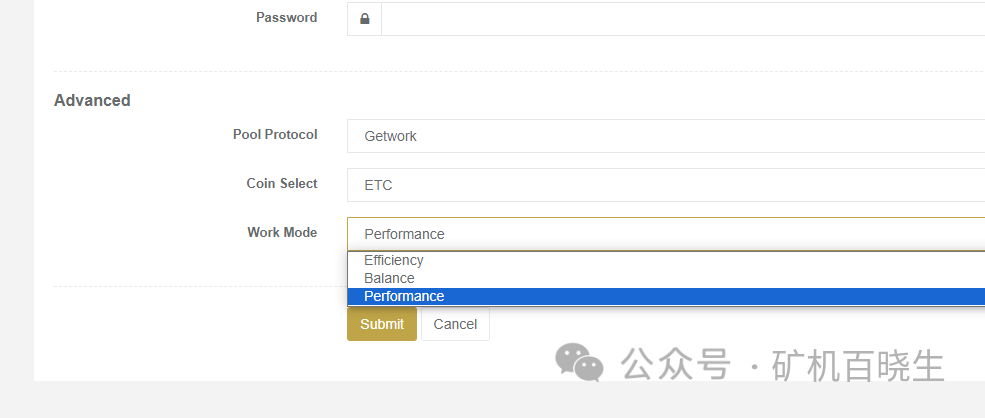The width and height of the screenshot is (985, 418).
Task: Click the 公众号 watermark text
Action: (x=675, y=365)
